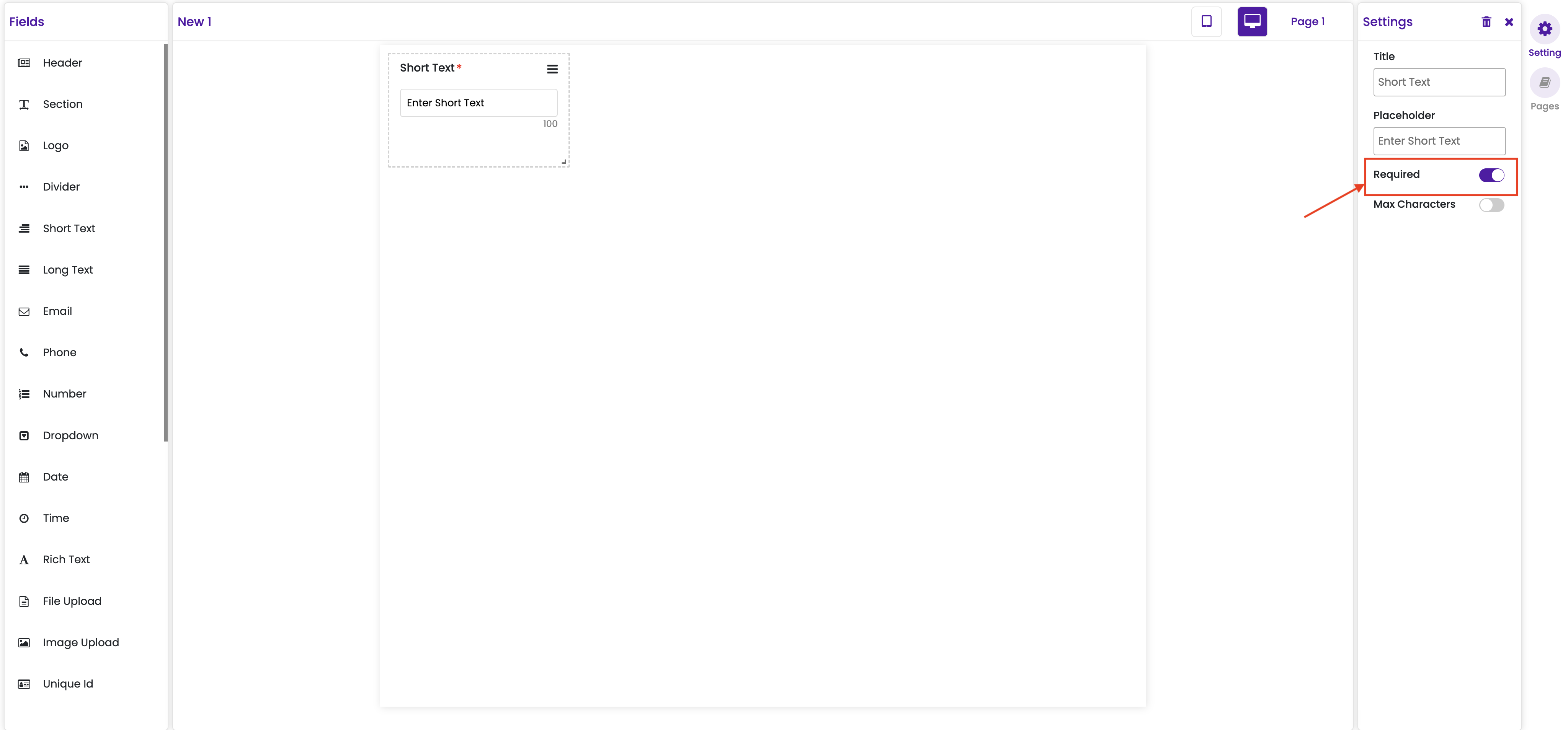Click the Fields list scrollbar
This screenshot has width=1568, height=730.
tap(165, 243)
